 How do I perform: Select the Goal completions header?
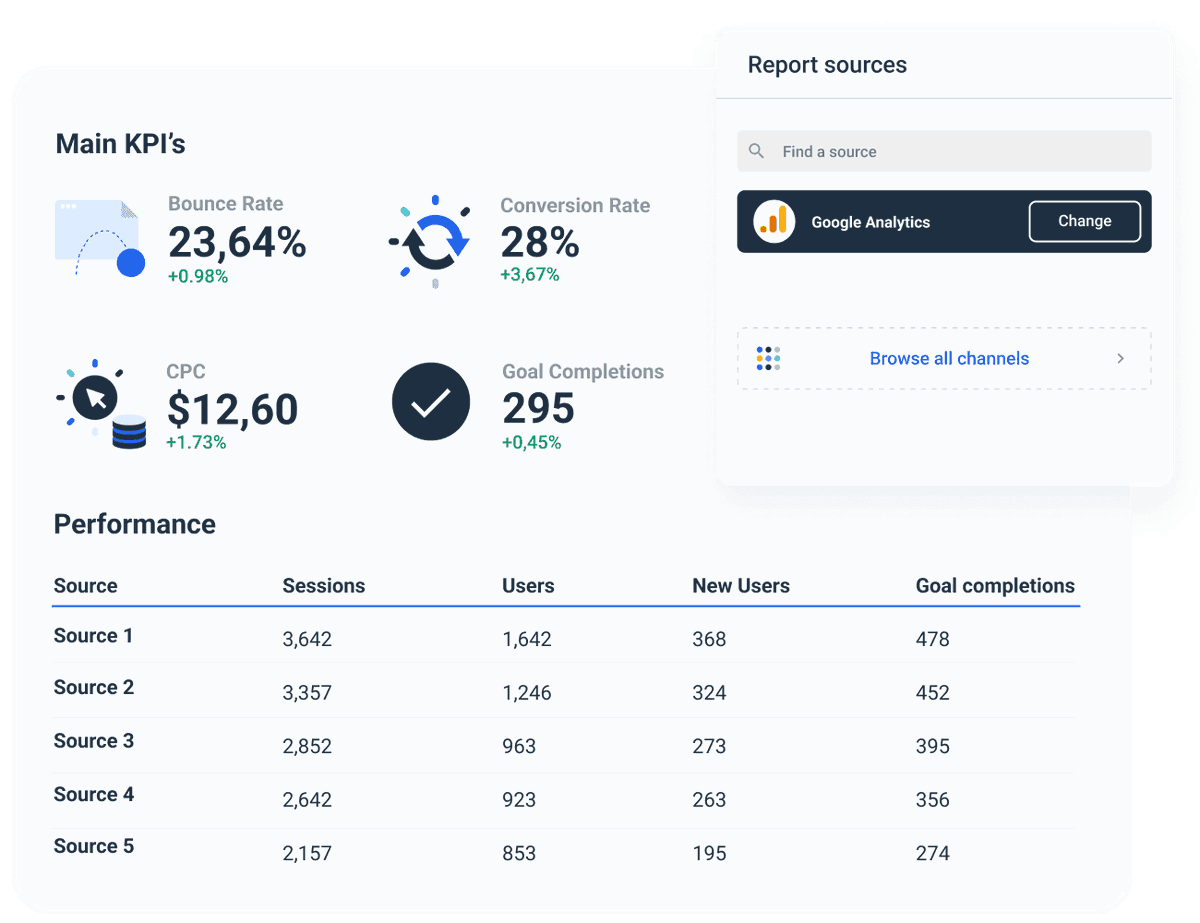(995, 585)
